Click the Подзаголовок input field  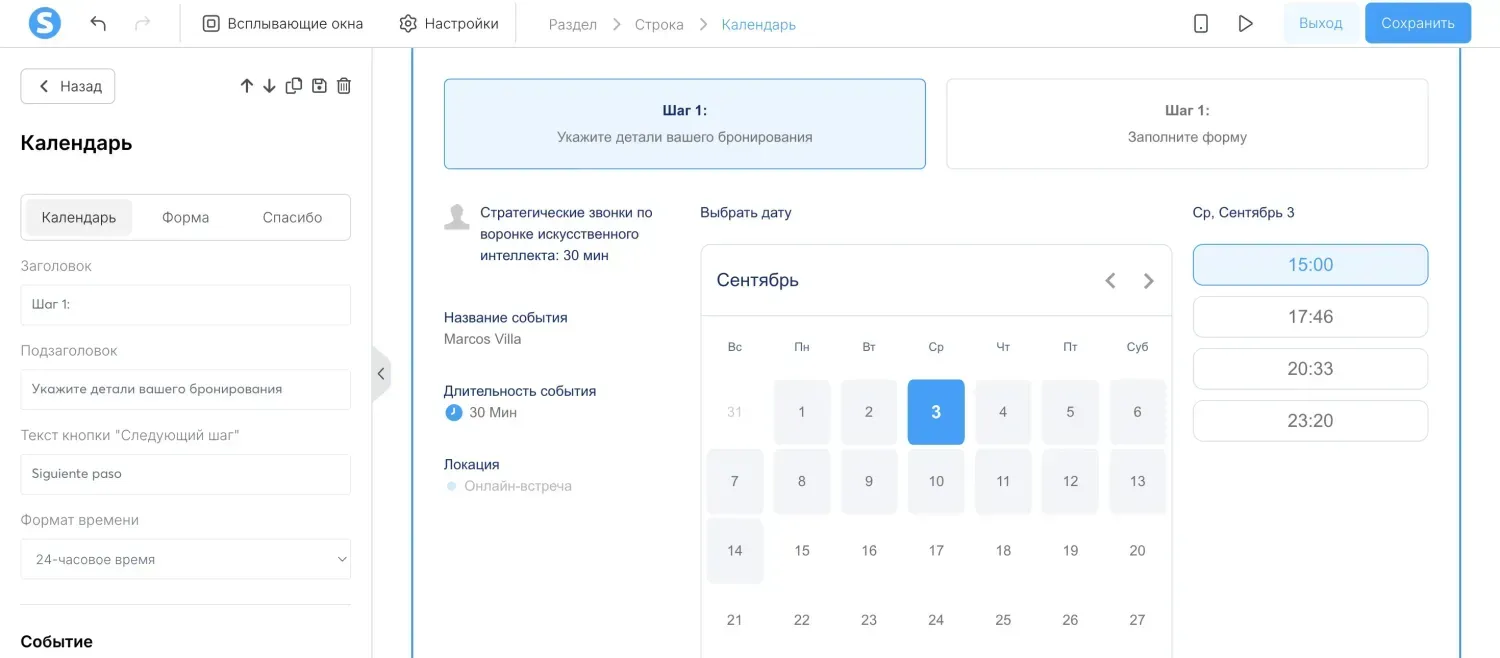point(185,390)
